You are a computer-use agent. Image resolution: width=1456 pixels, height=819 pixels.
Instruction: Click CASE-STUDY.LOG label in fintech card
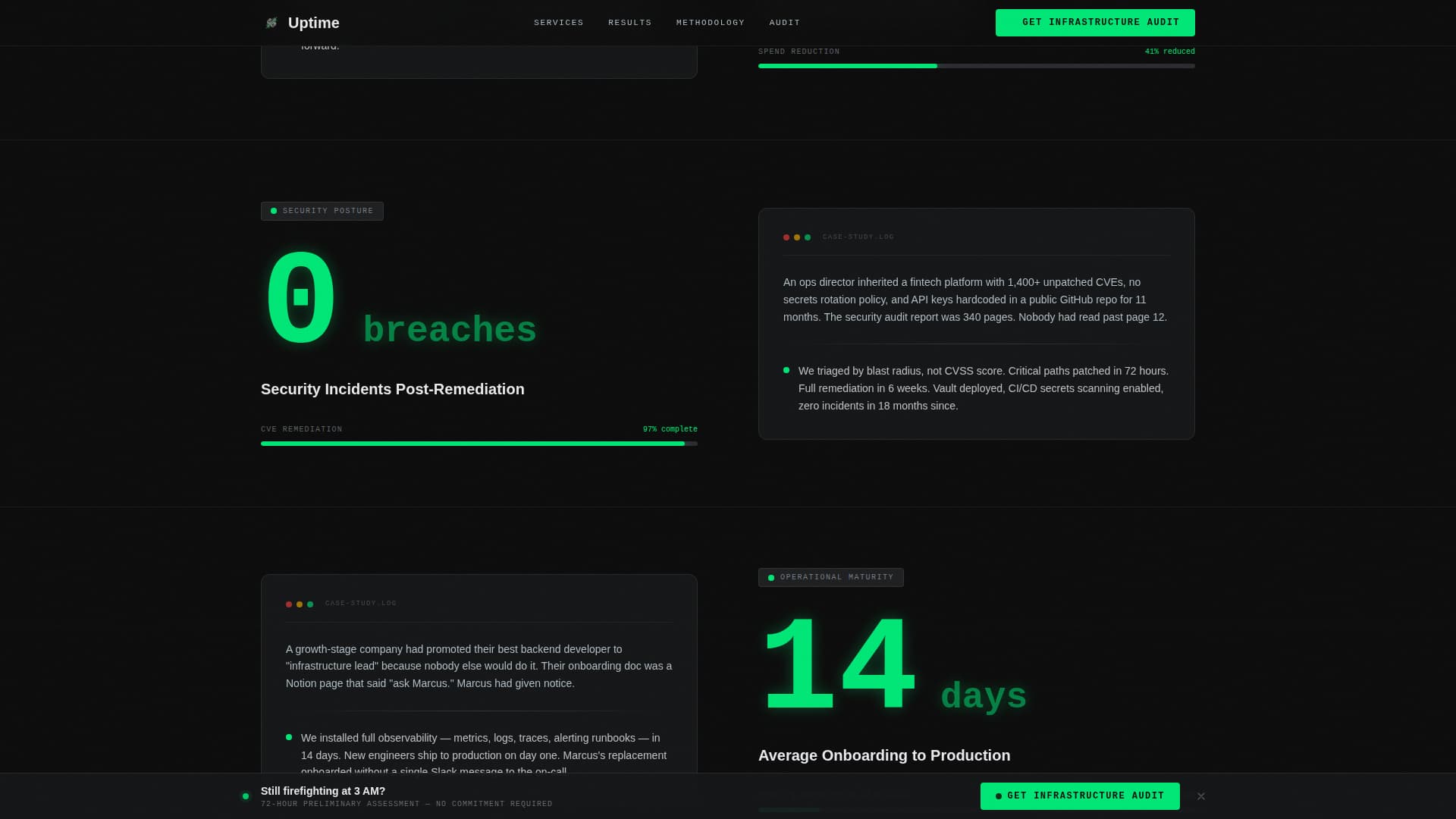point(858,237)
